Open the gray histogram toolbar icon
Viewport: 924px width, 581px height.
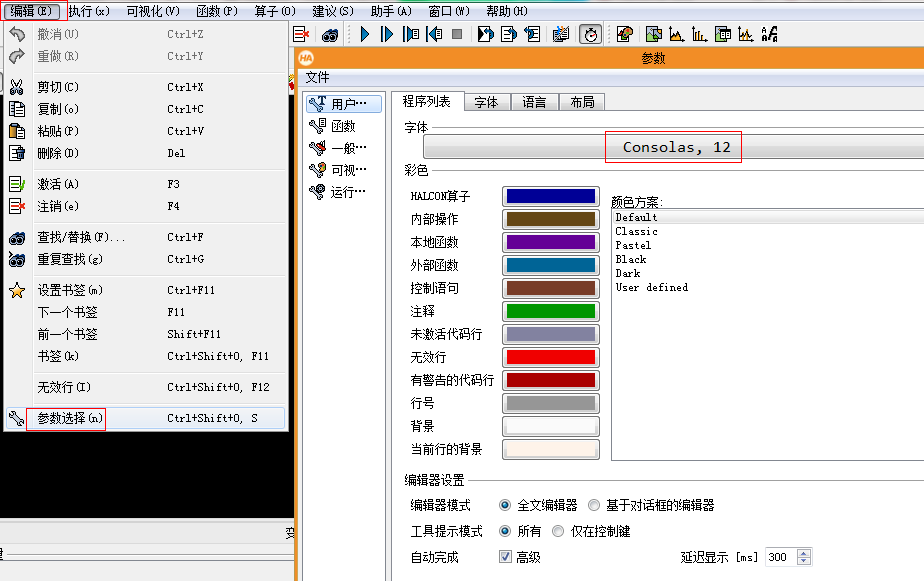(x=676, y=35)
